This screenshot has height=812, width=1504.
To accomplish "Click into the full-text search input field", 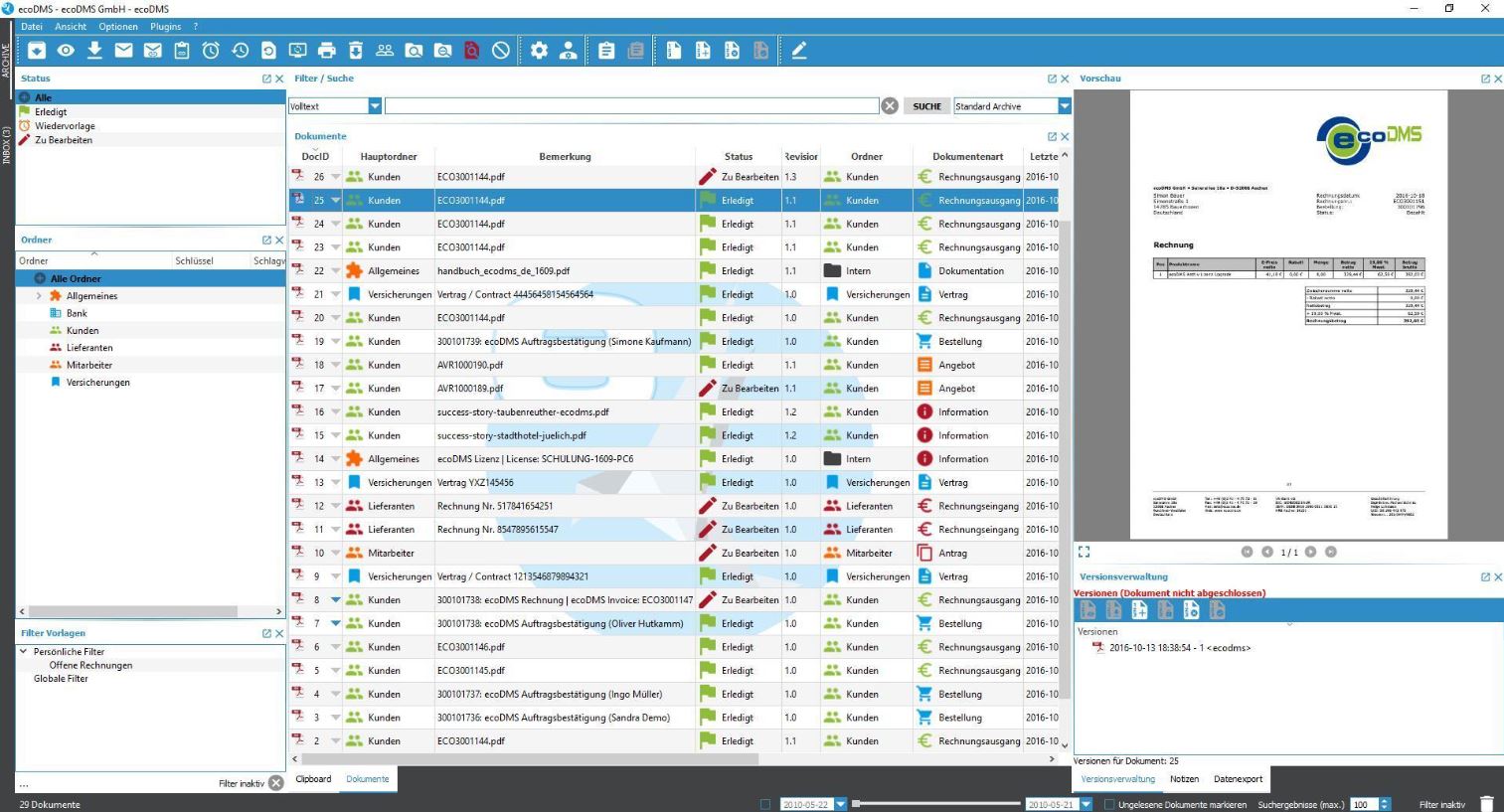I will tap(631, 106).
